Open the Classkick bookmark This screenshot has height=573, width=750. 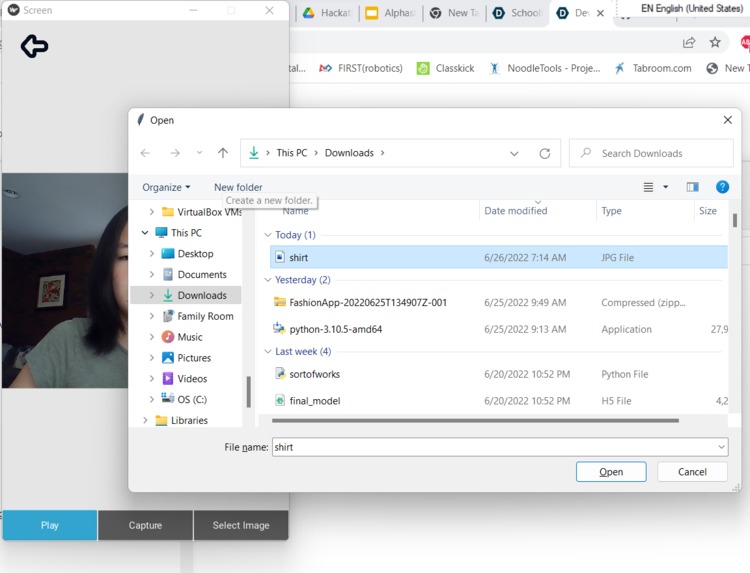tap(445, 68)
